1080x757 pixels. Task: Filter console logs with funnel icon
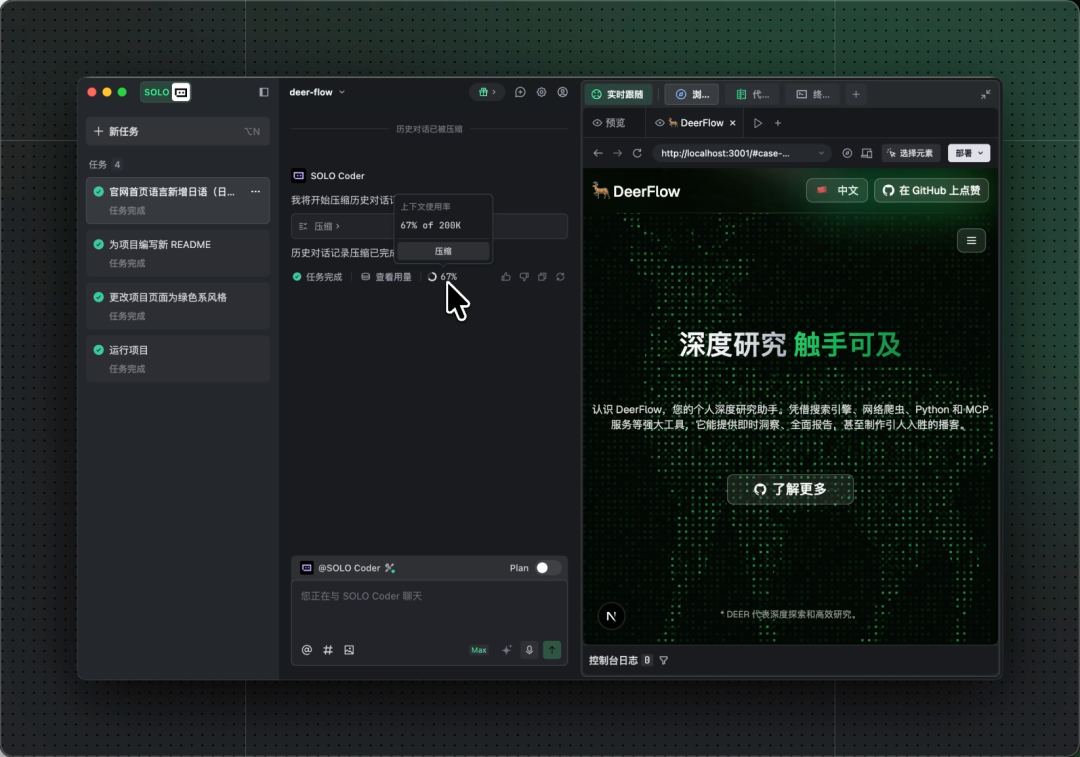pyautogui.click(x=664, y=661)
